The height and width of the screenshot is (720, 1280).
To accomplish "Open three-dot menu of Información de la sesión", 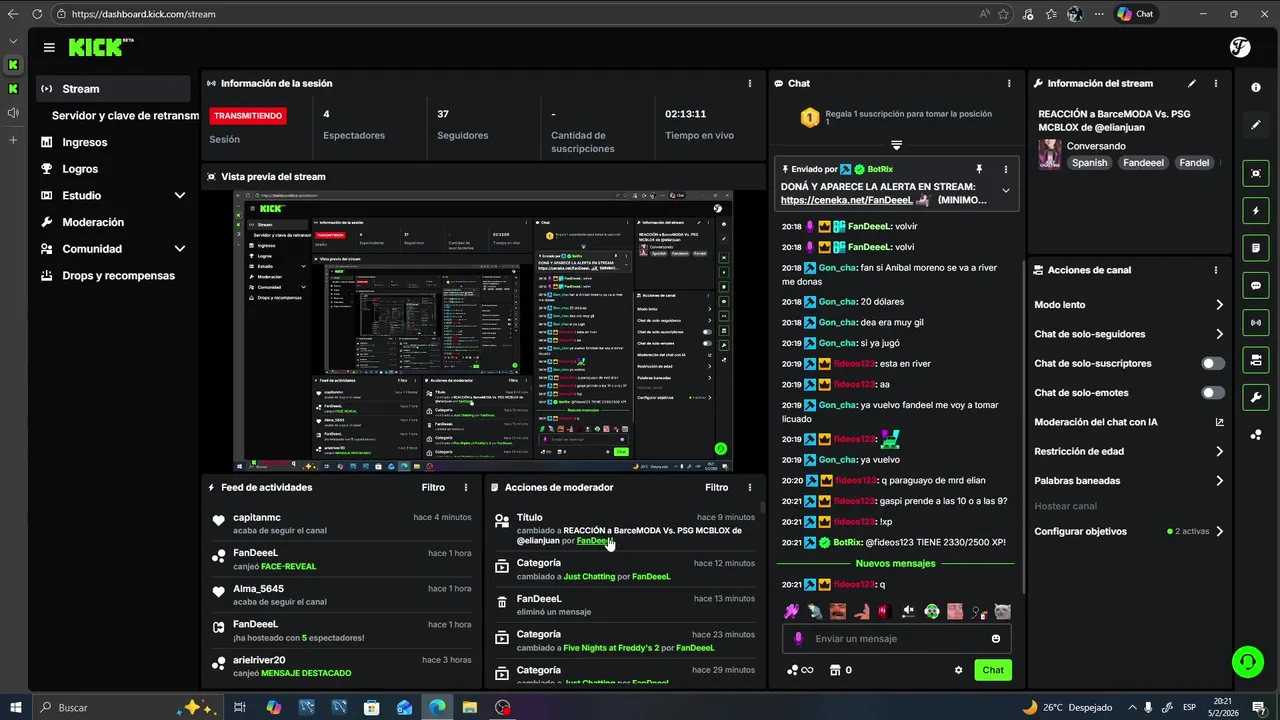I will pos(750,83).
